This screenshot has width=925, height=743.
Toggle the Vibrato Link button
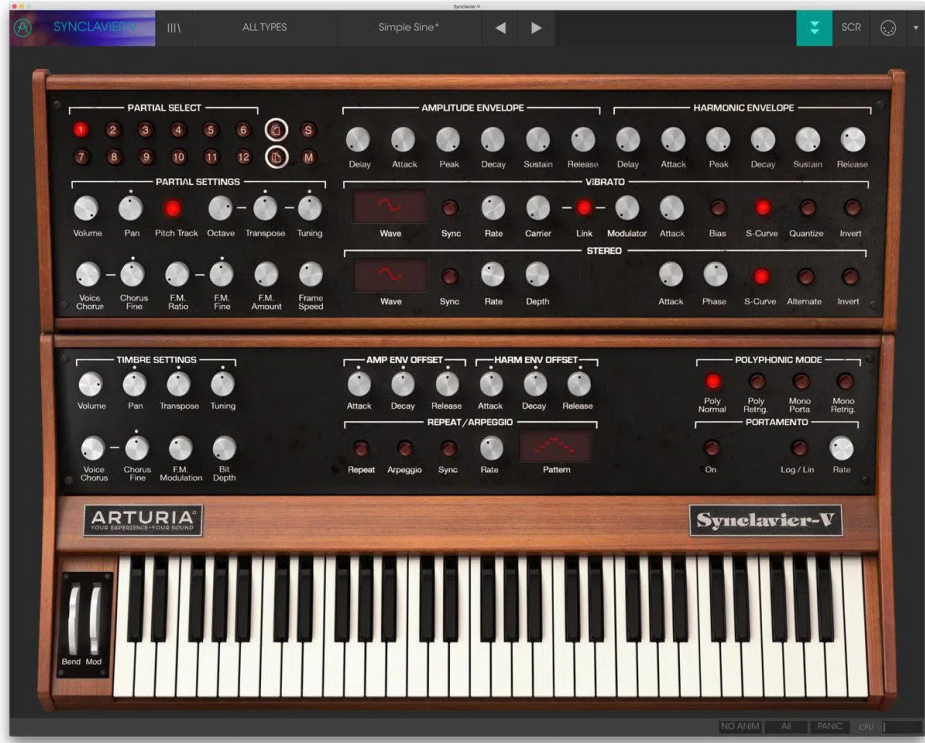point(584,208)
